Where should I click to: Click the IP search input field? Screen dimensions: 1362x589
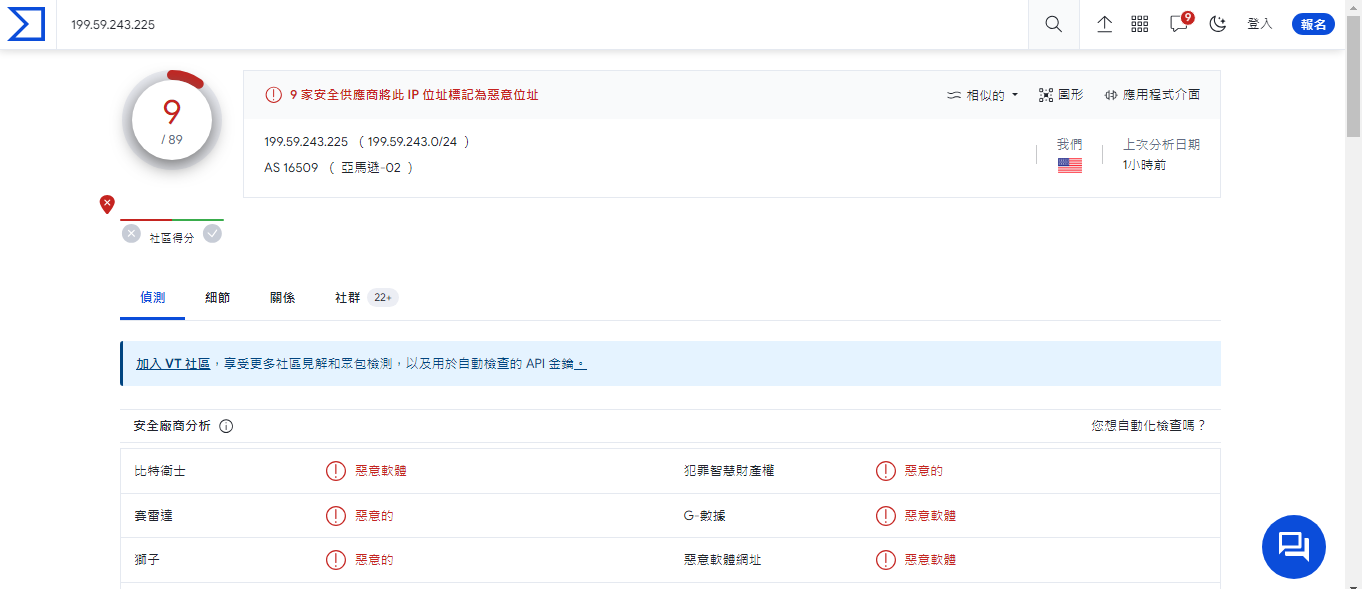click(542, 24)
